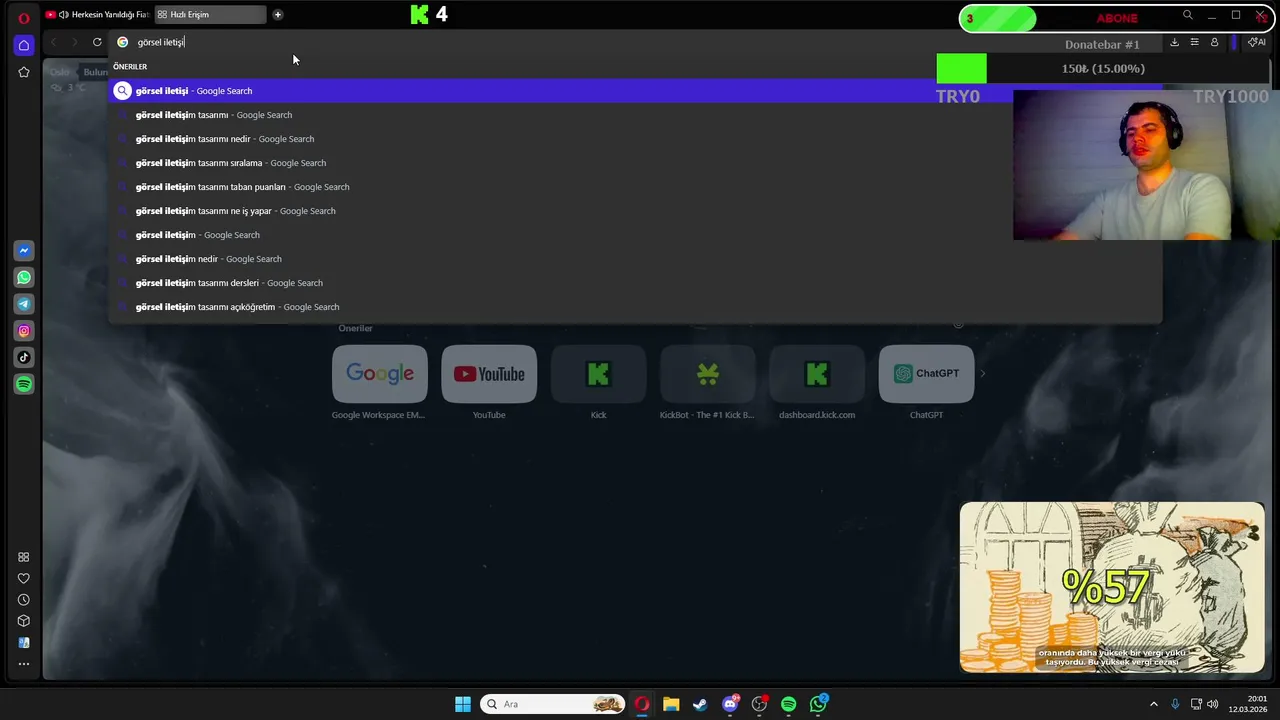Open Telegram in the Opera sidebar

coord(24,304)
